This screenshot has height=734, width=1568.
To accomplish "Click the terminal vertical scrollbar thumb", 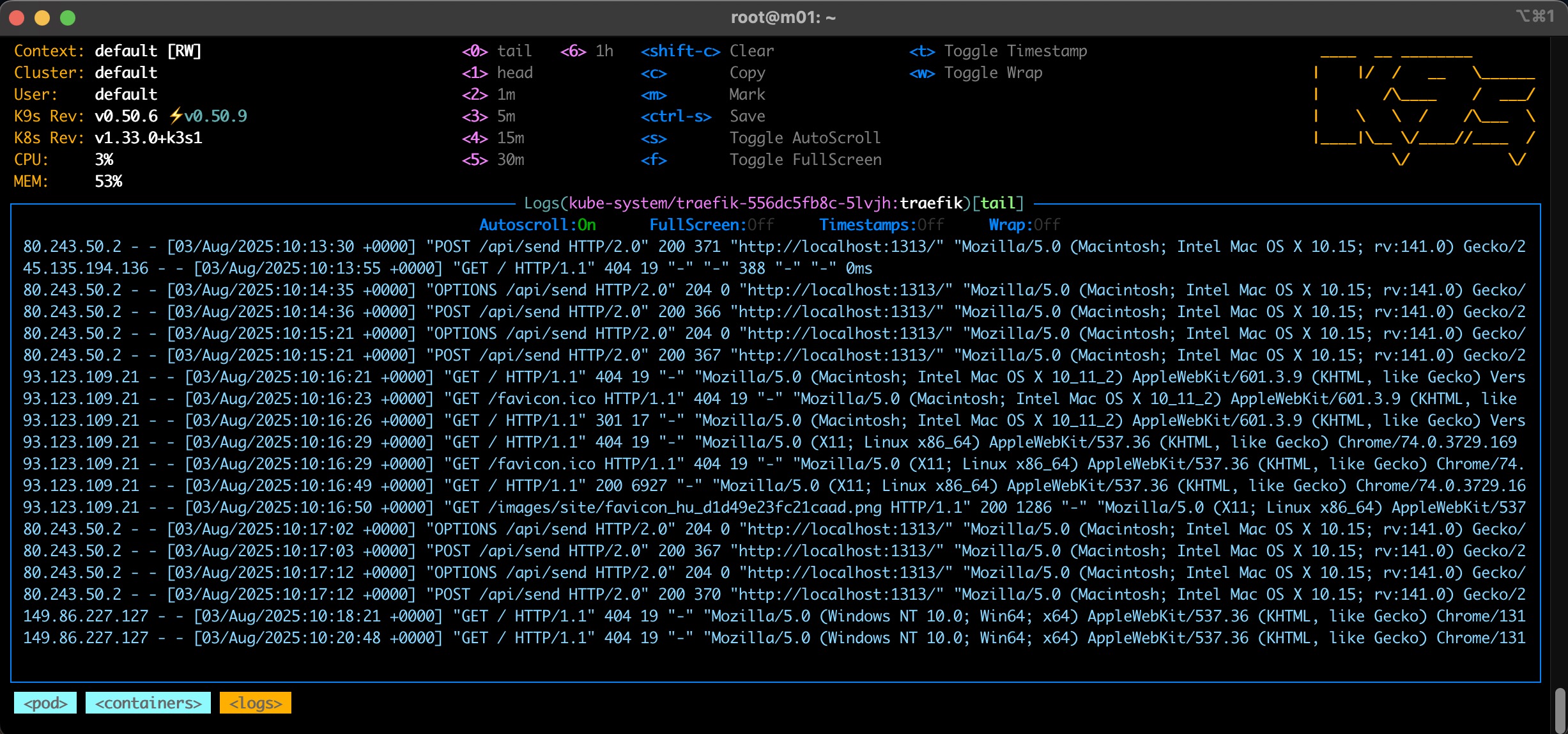I will [x=1560, y=710].
